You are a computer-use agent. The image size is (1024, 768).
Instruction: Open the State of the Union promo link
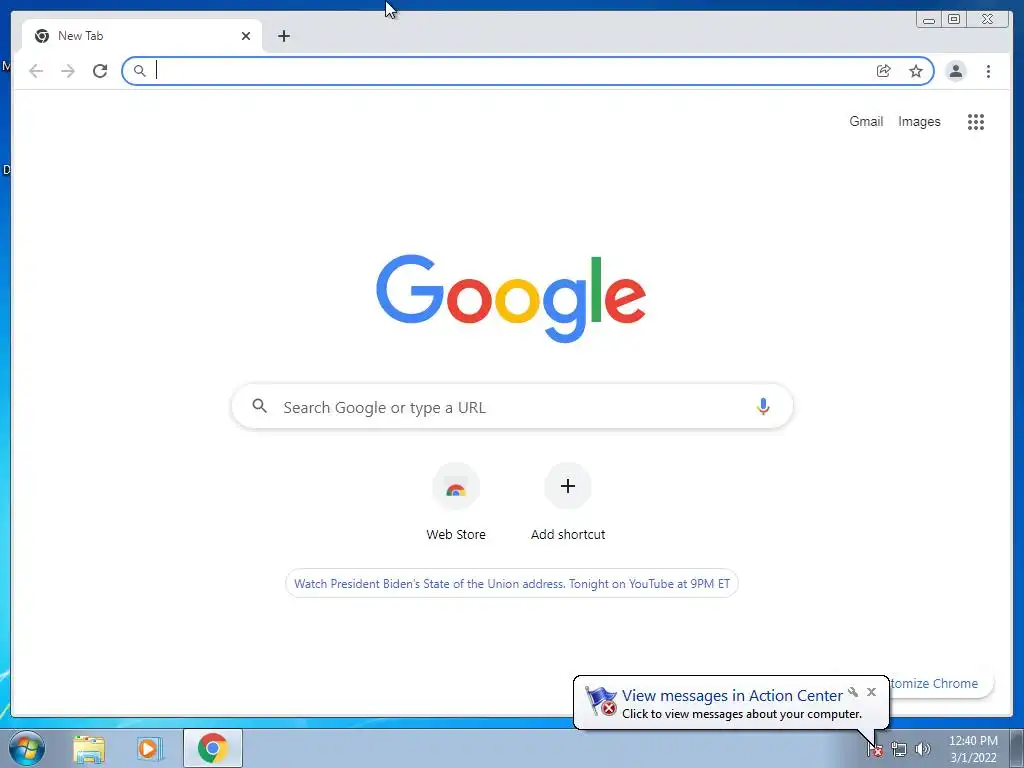coord(512,584)
